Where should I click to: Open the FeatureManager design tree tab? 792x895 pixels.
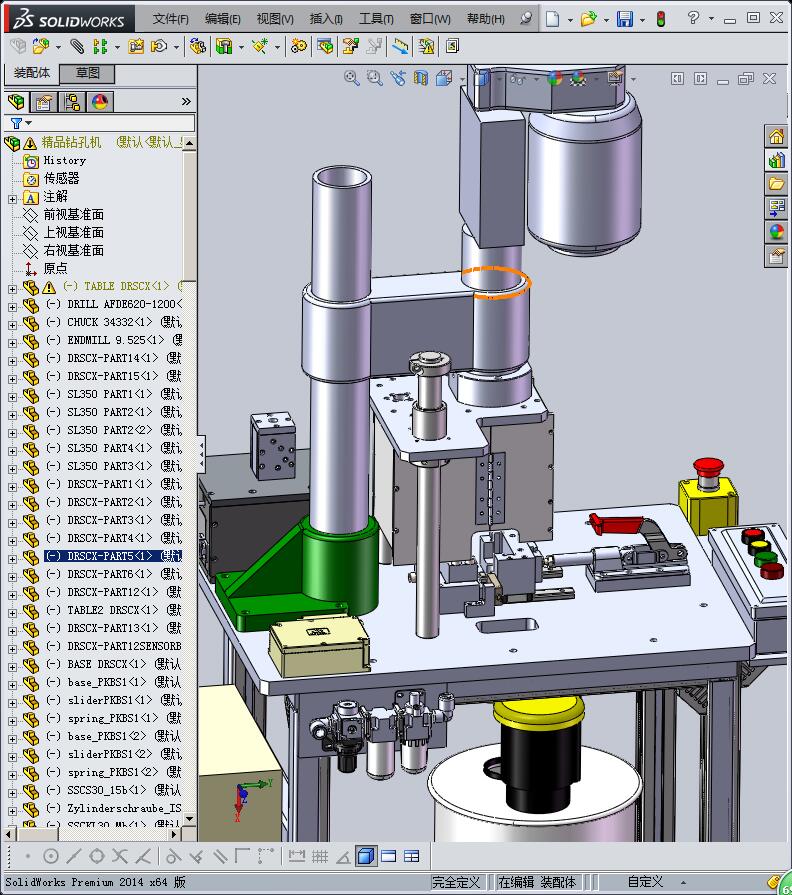[16, 102]
